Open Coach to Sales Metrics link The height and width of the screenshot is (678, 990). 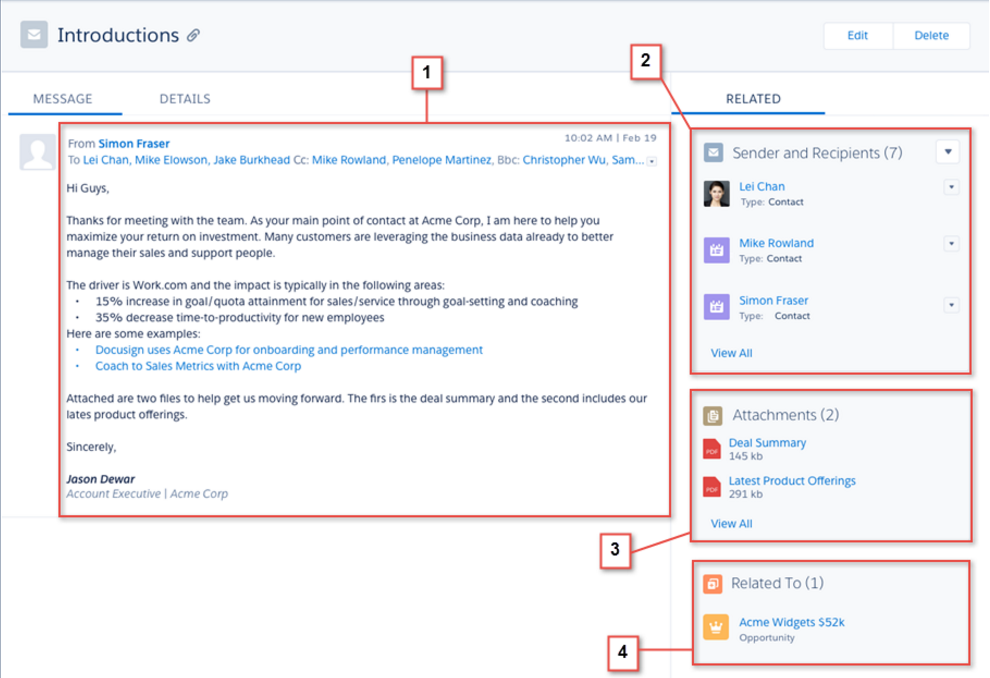click(x=198, y=366)
